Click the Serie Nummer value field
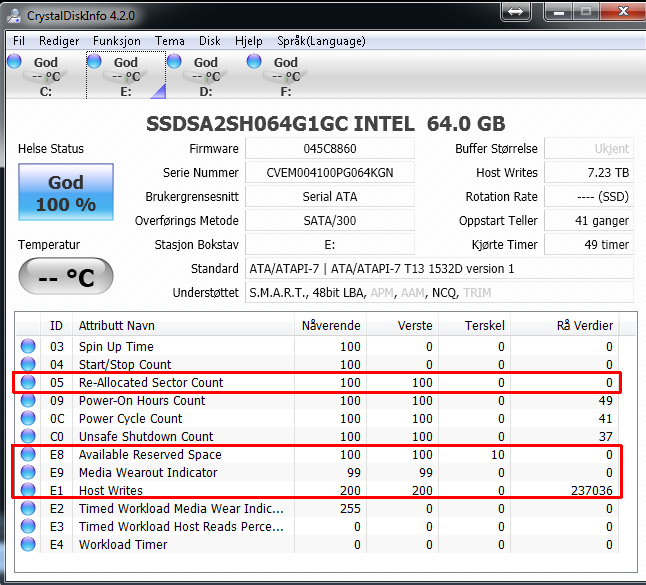This screenshot has height=585, width=646. pos(330,173)
